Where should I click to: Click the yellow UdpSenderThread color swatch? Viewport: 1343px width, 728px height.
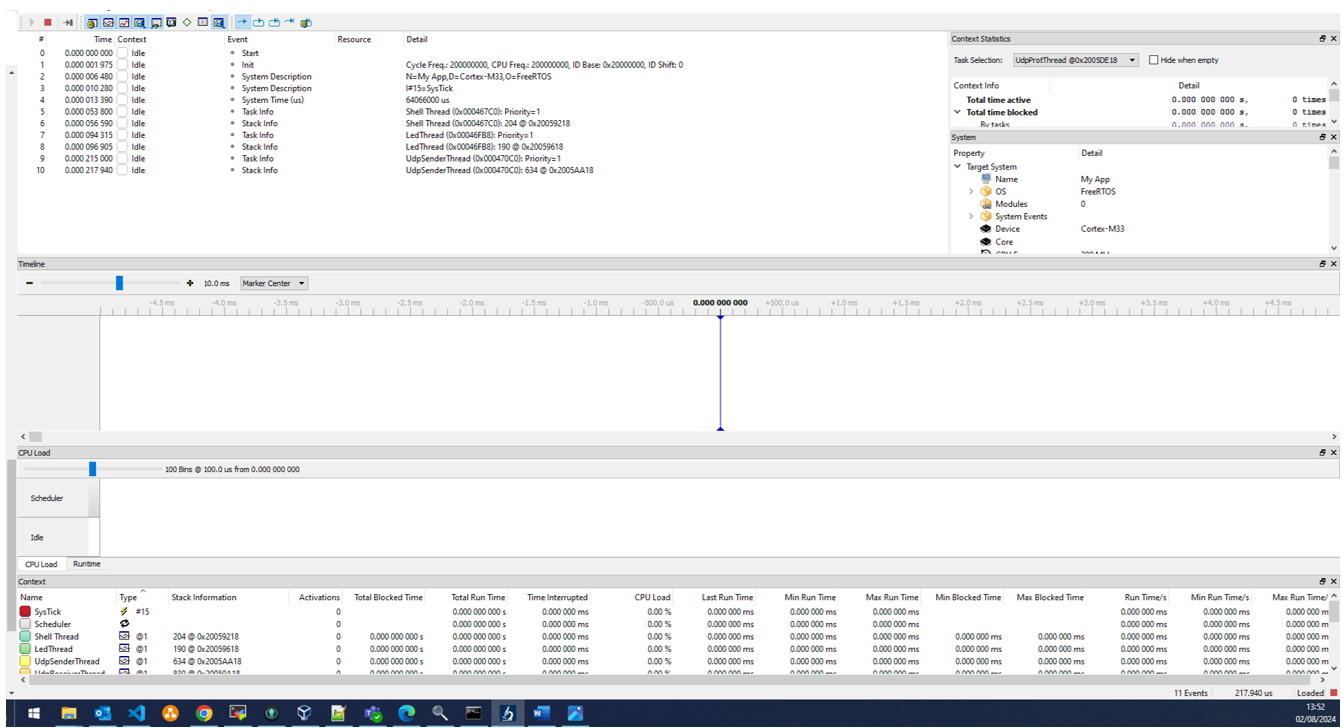tap(25, 661)
